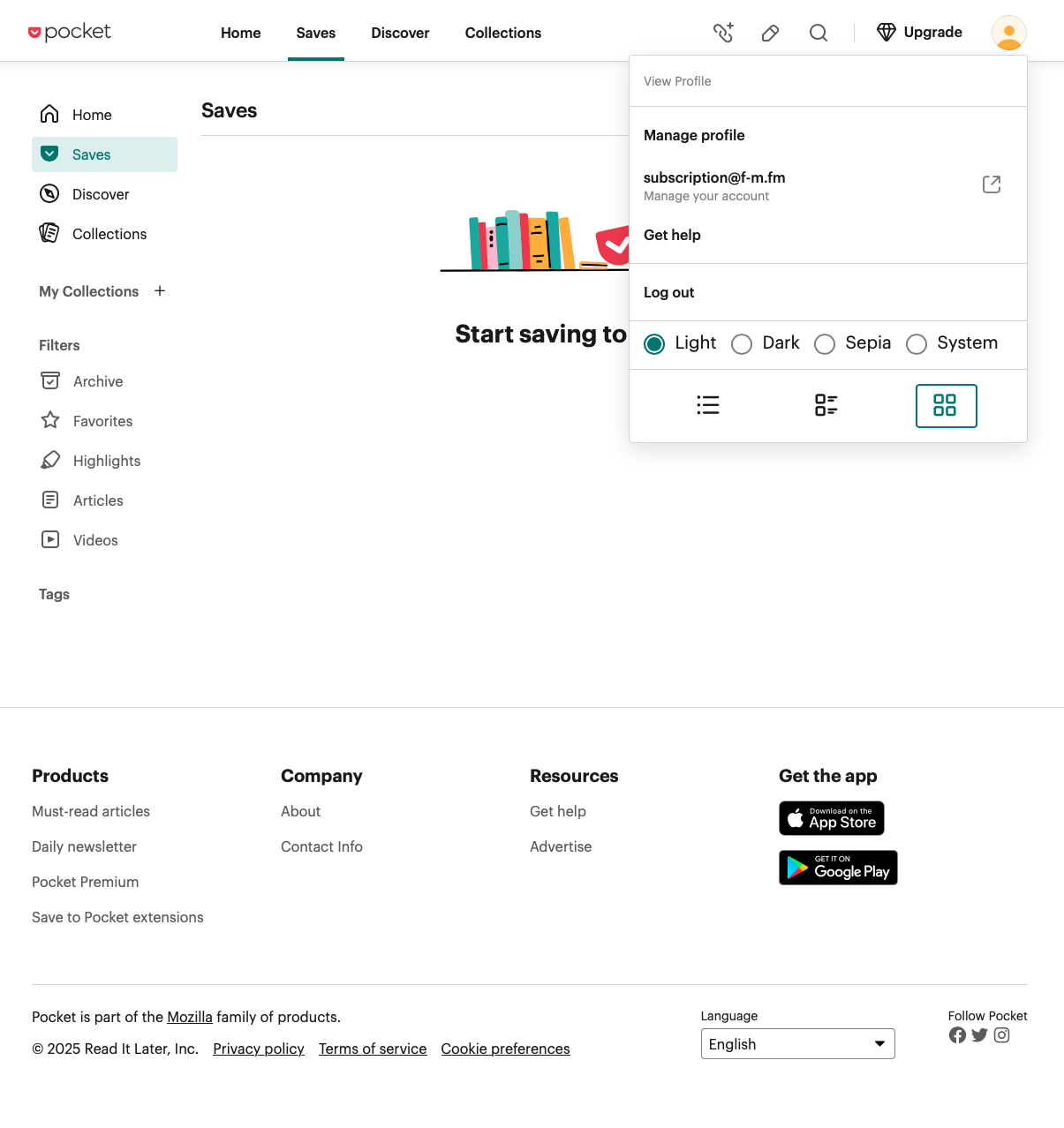This screenshot has height=1128, width=1064.
Task: Click the Upgrade diamond button
Action: pyautogui.click(x=919, y=33)
